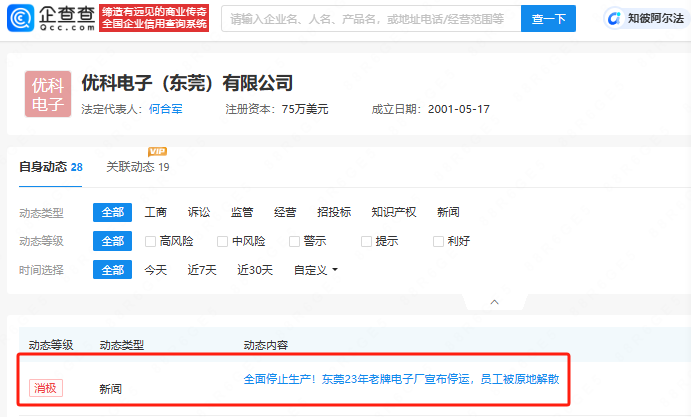Filter dynamics by 监管 type
The width and height of the screenshot is (691, 417).
click(242, 212)
